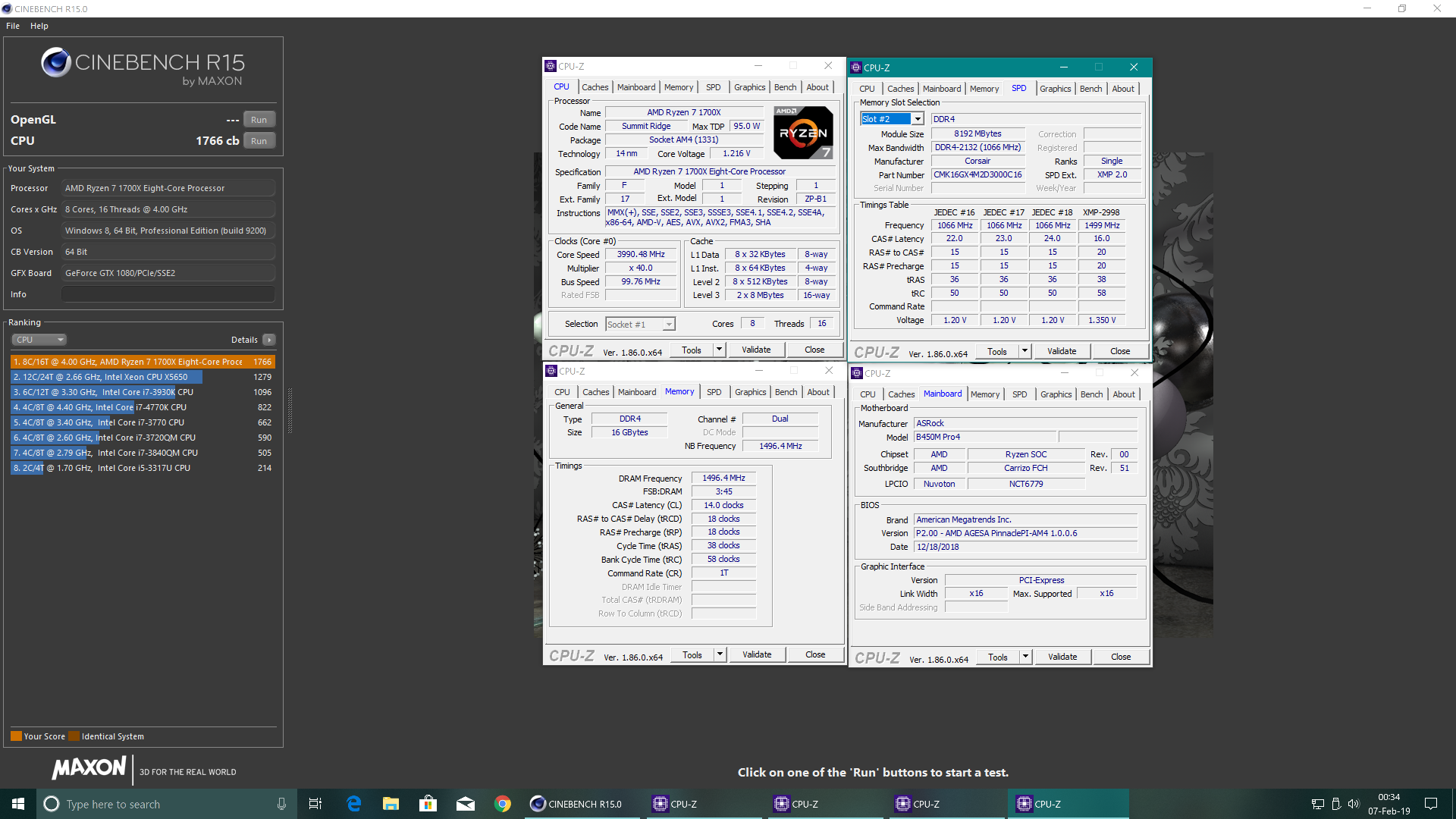
Task: Select ranking row Intel Xeon CPU X5650
Action: click(x=143, y=377)
